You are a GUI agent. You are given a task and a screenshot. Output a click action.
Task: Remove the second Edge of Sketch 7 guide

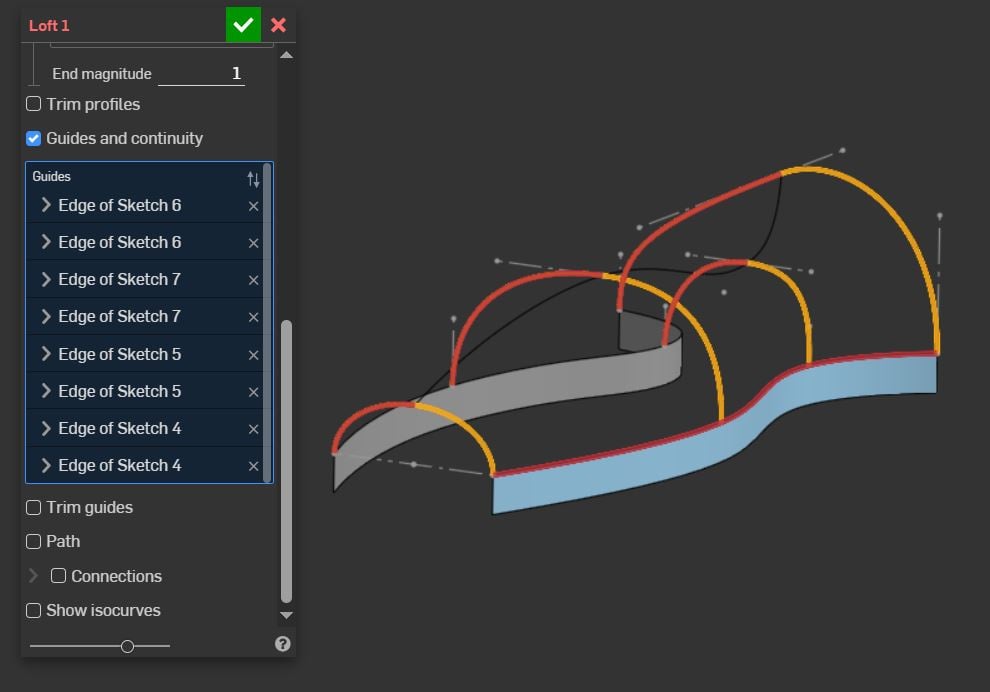[253, 317]
